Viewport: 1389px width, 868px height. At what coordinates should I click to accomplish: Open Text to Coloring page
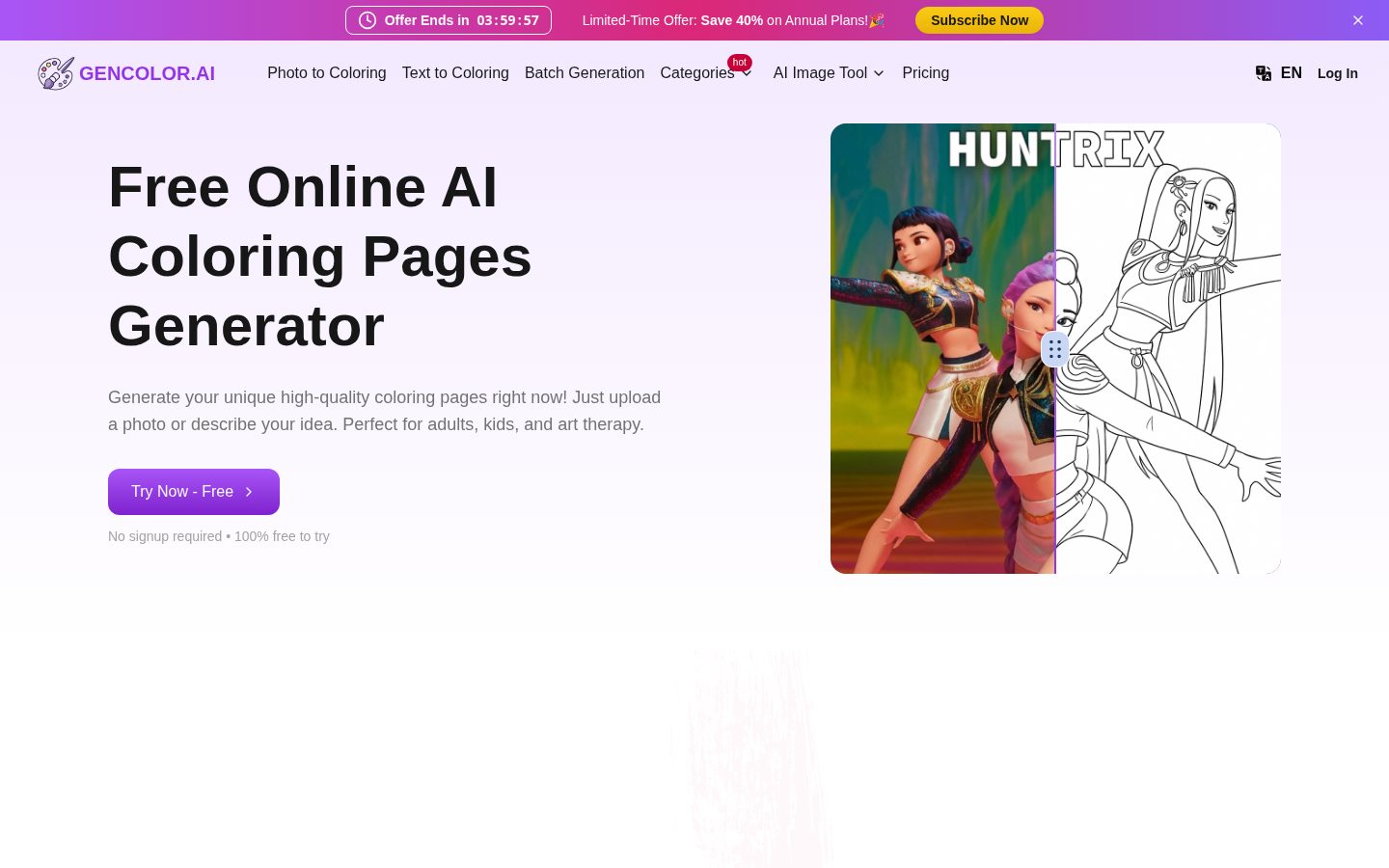click(x=455, y=73)
